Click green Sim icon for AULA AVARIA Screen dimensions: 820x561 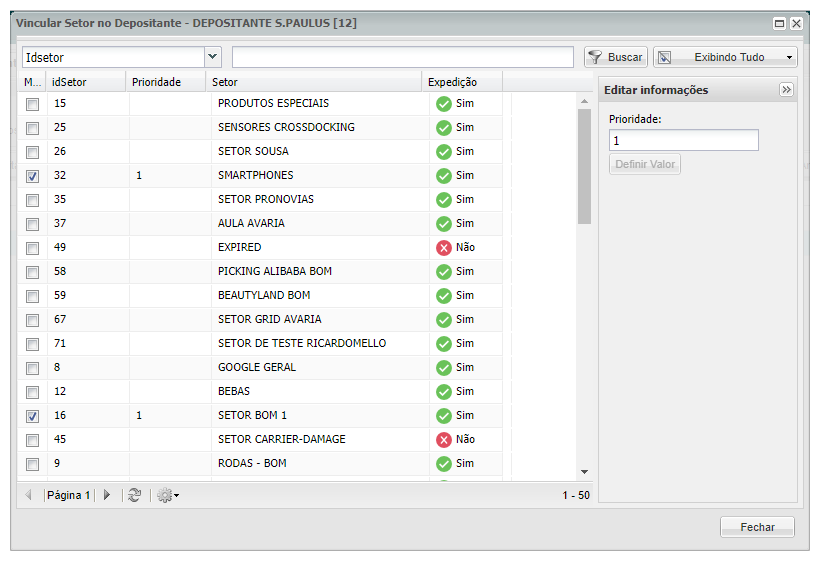click(444, 224)
